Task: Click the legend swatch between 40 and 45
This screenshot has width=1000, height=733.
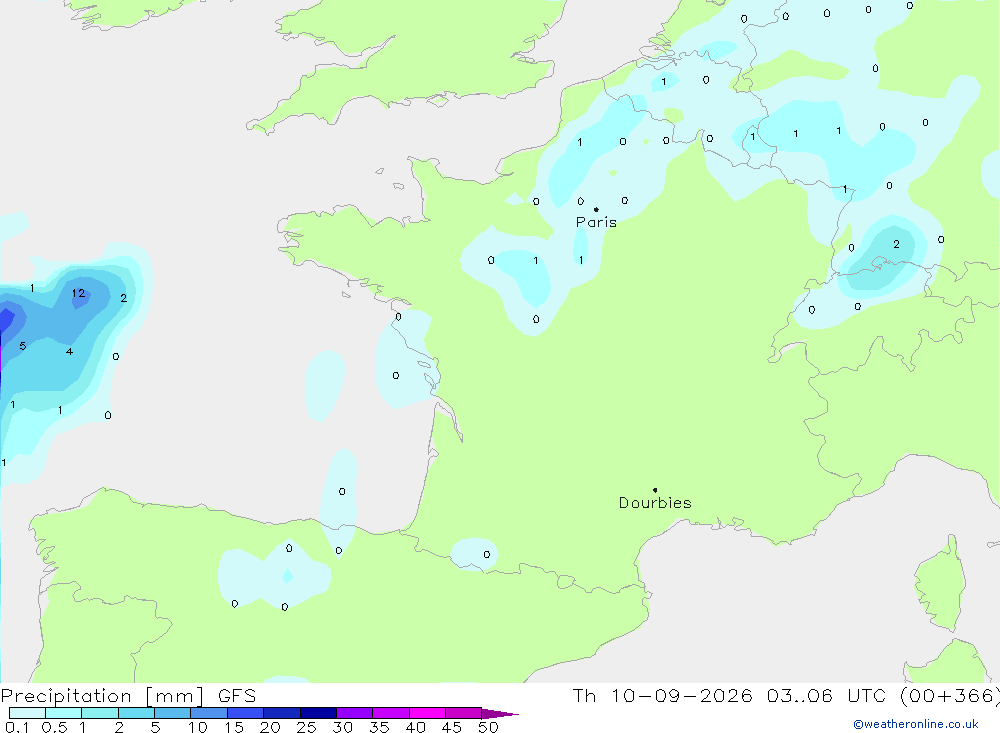Action: tap(427, 713)
